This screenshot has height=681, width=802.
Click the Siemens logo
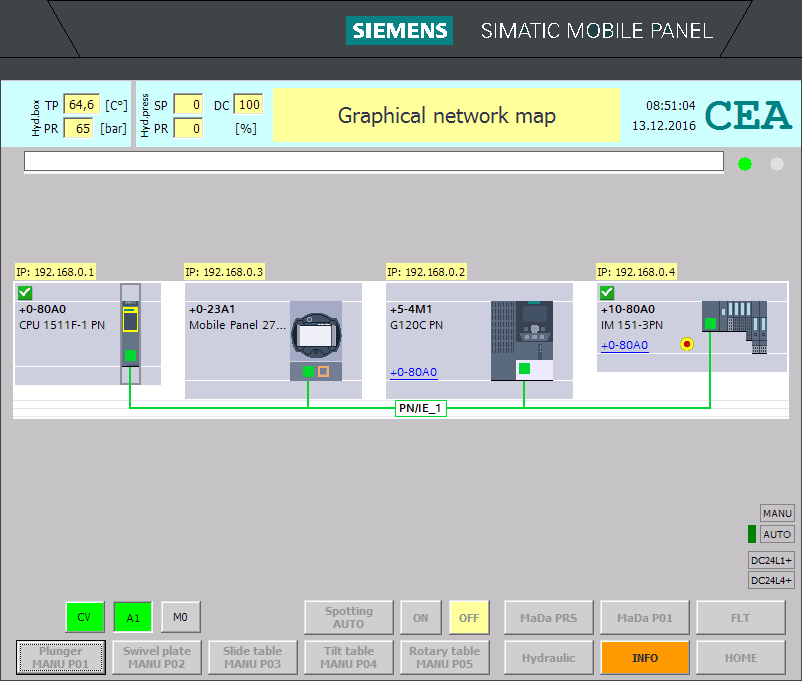click(x=399, y=31)
